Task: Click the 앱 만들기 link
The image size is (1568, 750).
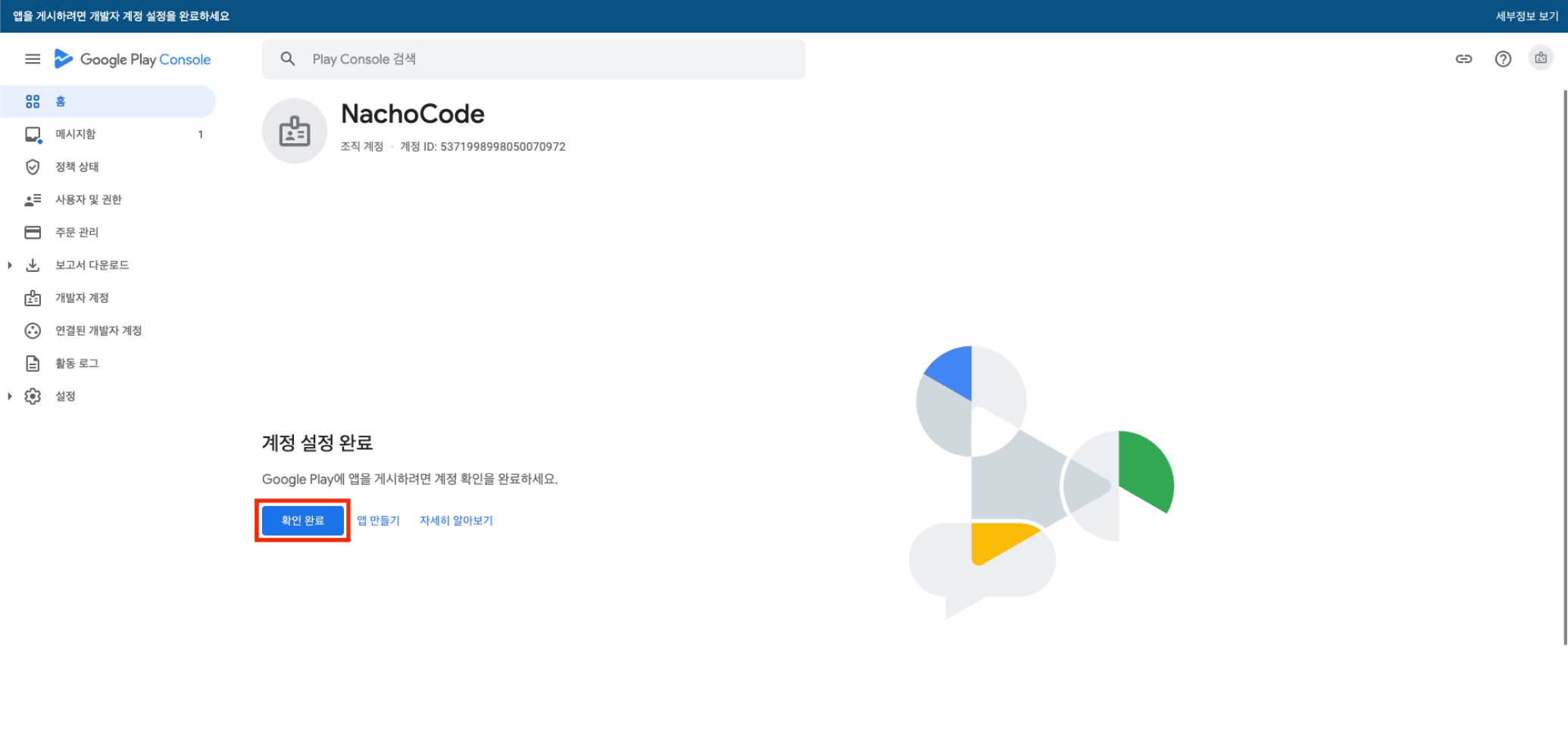Action: [x=378, y=520]
